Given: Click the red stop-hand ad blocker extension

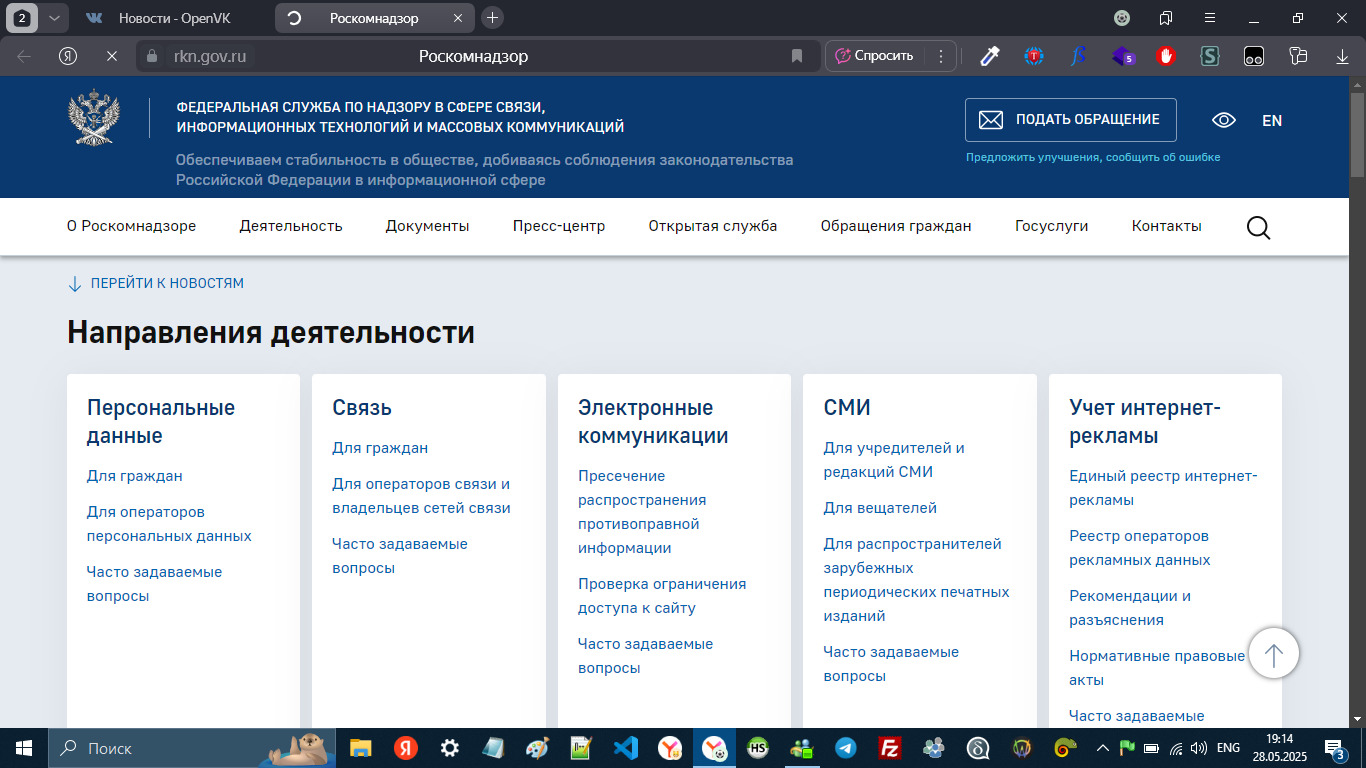Looking at the screenshot, I should point(1165,56).
